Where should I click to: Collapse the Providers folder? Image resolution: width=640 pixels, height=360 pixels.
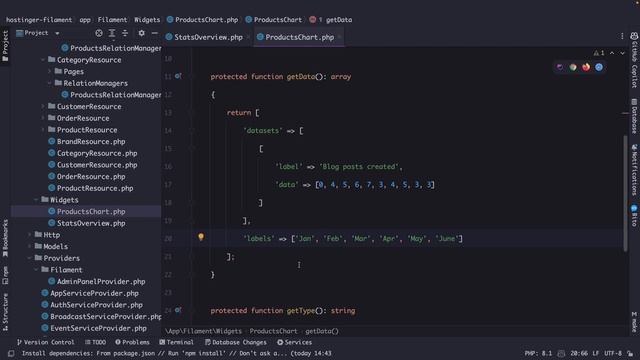(x=30, y=258)
